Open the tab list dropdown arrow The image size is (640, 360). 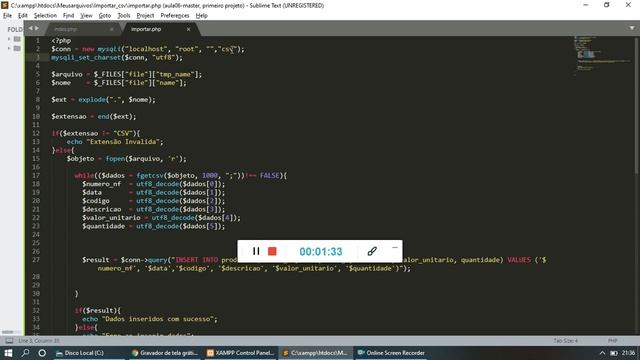[x=632, y=28]
